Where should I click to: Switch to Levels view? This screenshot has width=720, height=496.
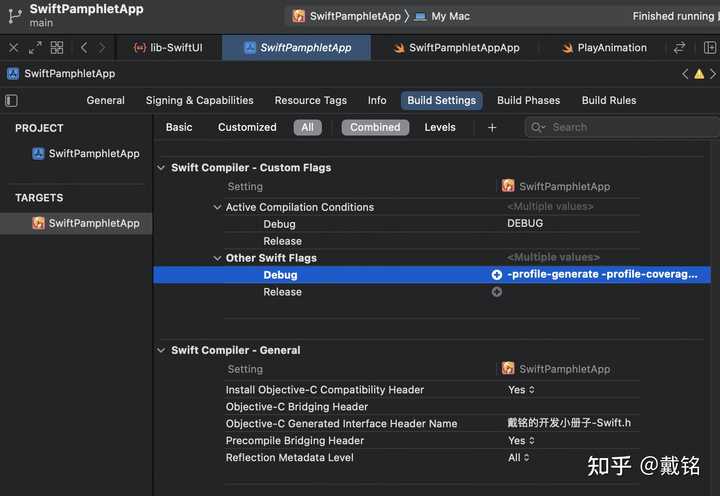pyautogui.click(x=440, y=127)
